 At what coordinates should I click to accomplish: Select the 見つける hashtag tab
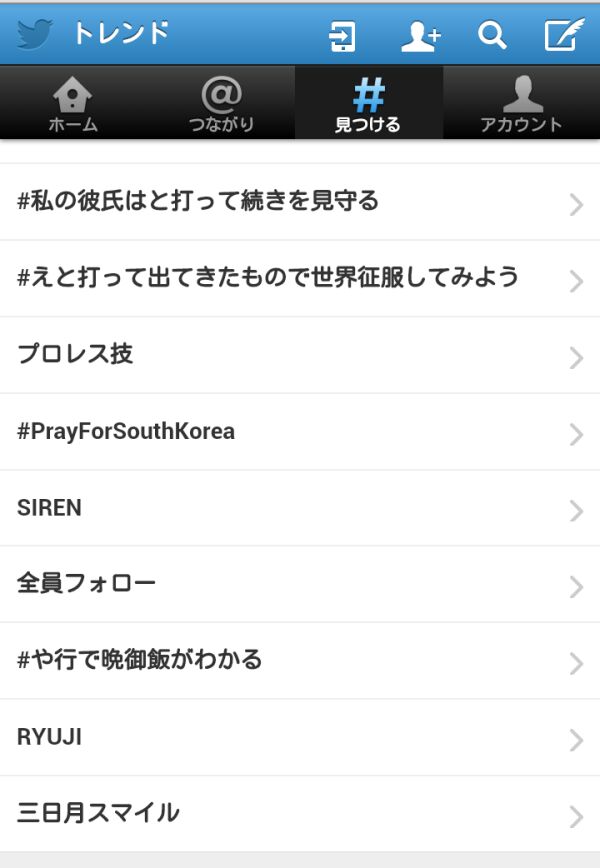click(x=369, y=103)
